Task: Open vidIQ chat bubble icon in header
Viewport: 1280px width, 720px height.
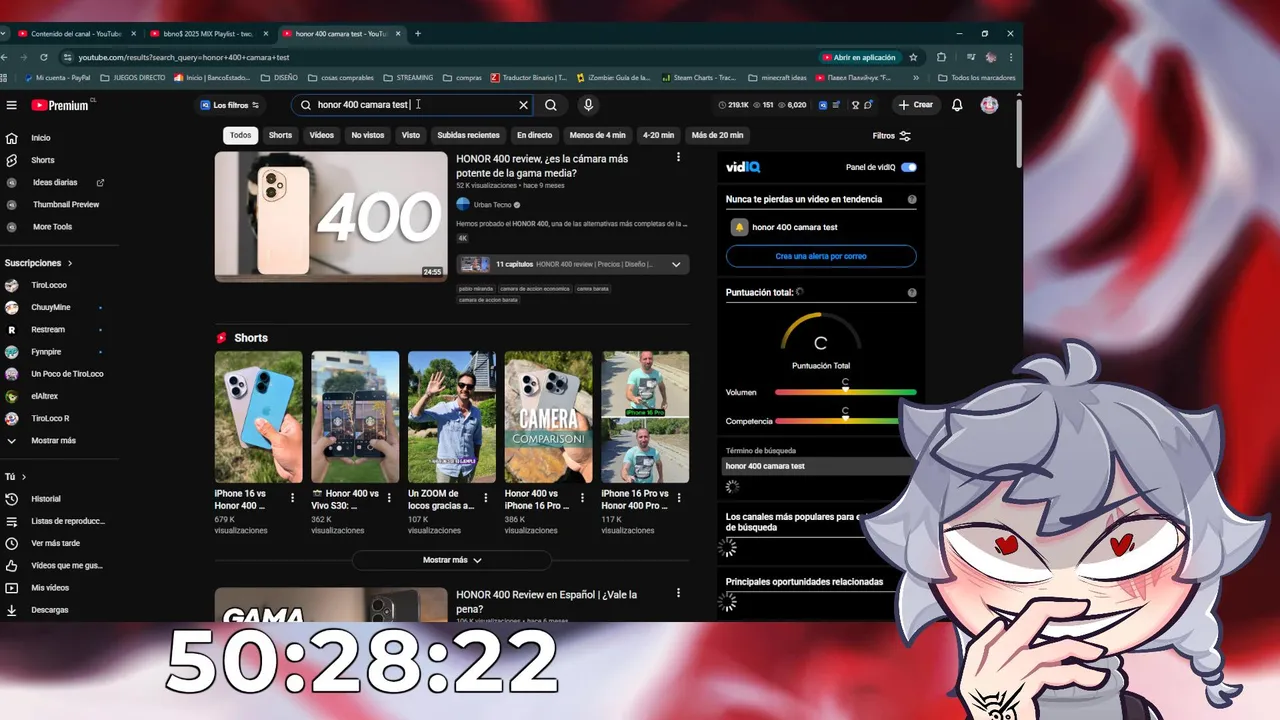Action: coord(868,105)
